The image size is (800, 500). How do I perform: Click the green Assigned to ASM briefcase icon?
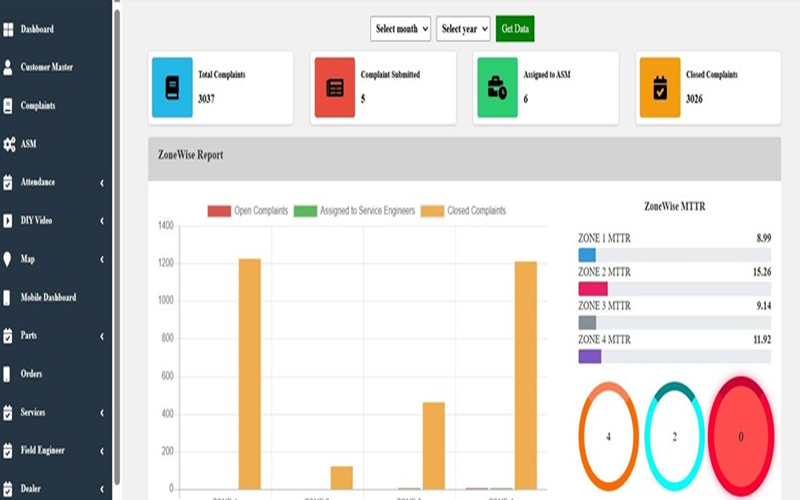click(x=497, y=87)
